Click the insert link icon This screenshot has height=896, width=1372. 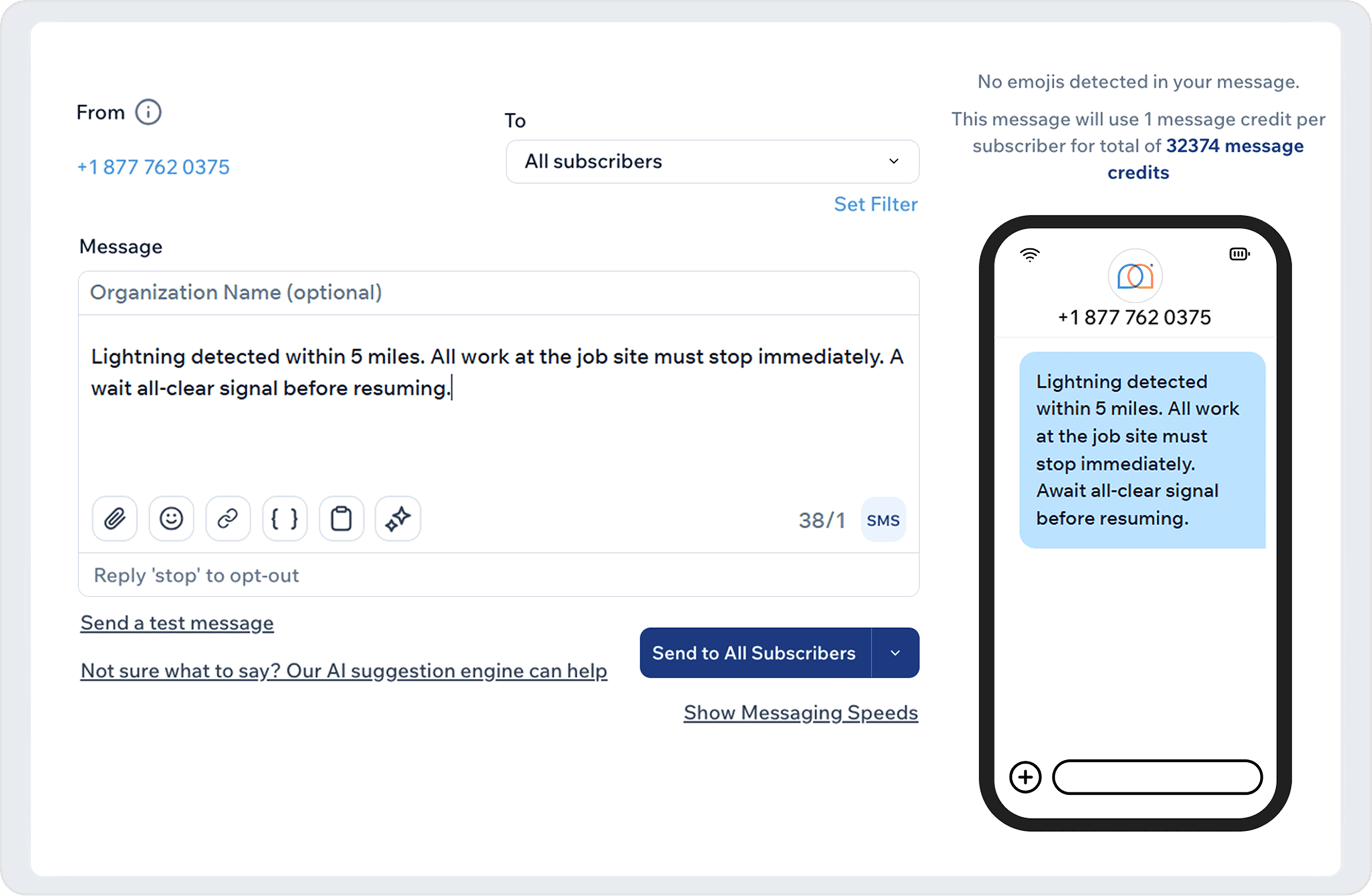click(x=228, y=519)
